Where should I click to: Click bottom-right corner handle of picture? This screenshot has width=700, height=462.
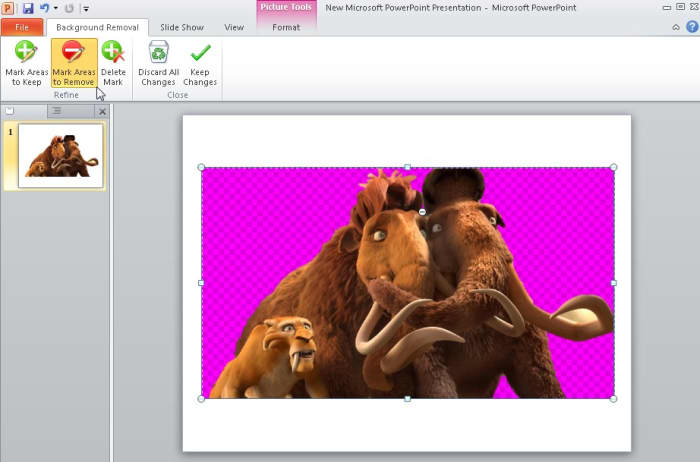[x=613, y=399]
